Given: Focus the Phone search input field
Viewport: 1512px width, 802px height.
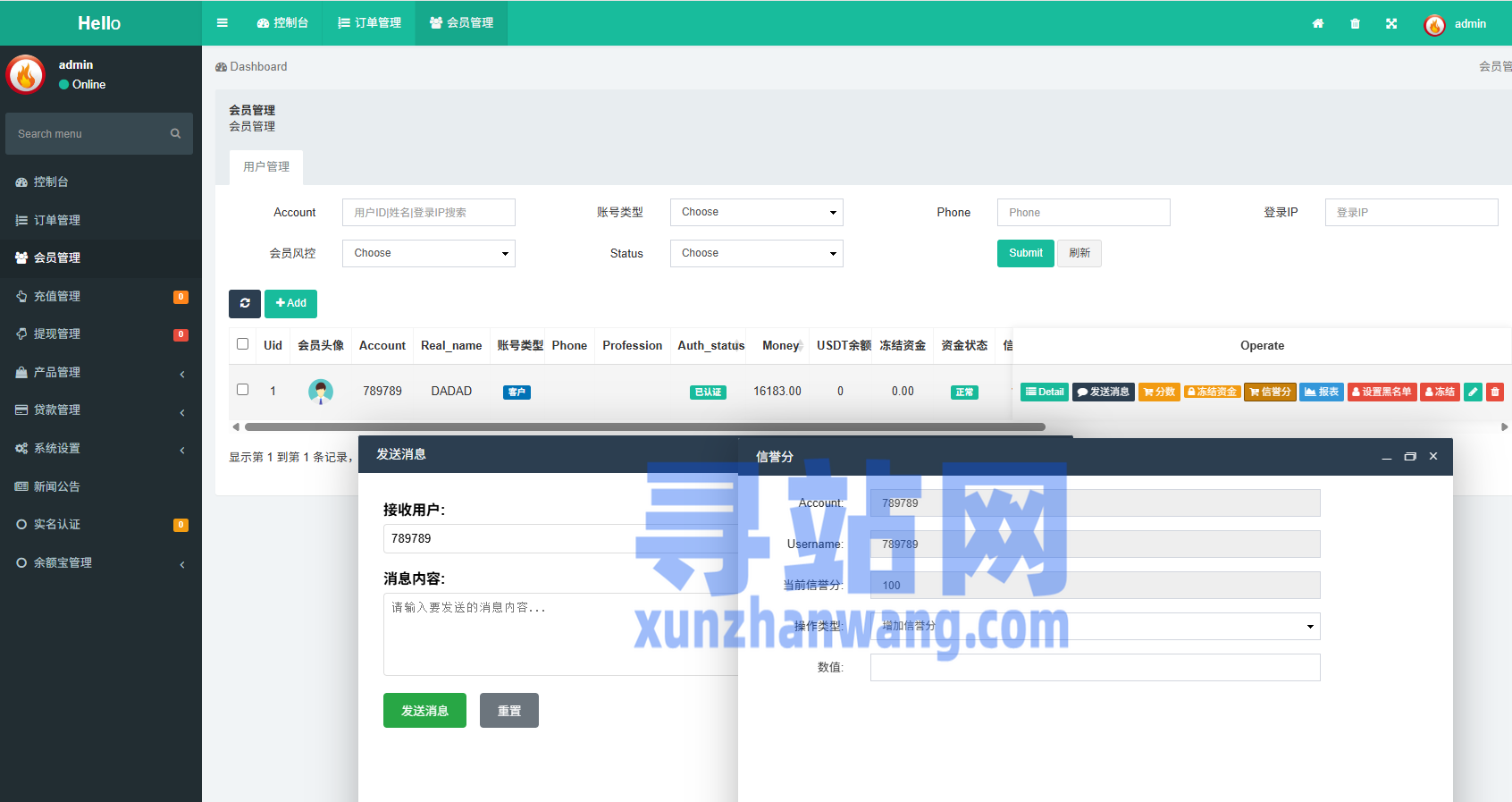Looking at the screenshot, I should click(x=1084, y=212).
